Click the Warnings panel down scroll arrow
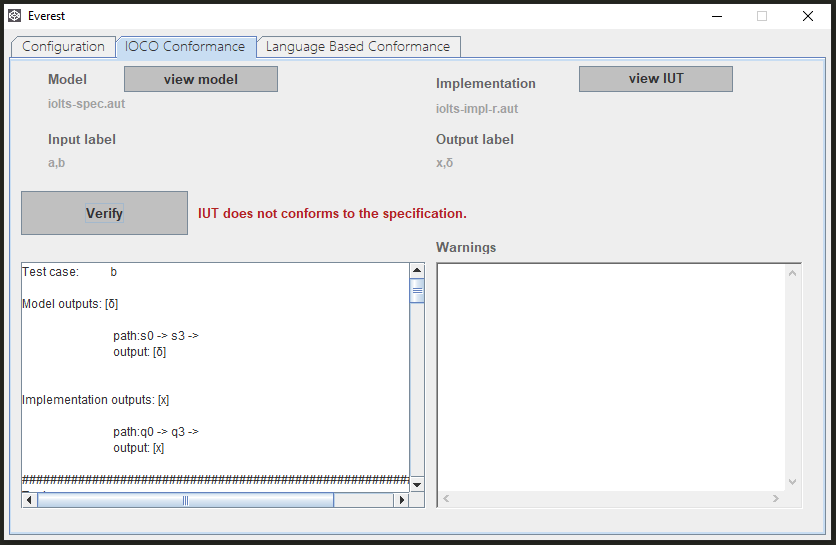Viewport: 836px width, 545px height. pos(794,481)
